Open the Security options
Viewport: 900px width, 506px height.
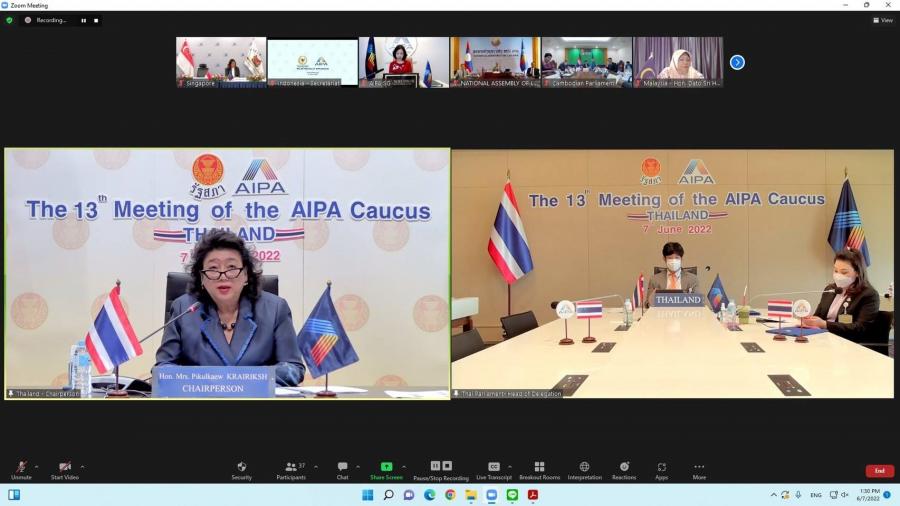point(241,468)
